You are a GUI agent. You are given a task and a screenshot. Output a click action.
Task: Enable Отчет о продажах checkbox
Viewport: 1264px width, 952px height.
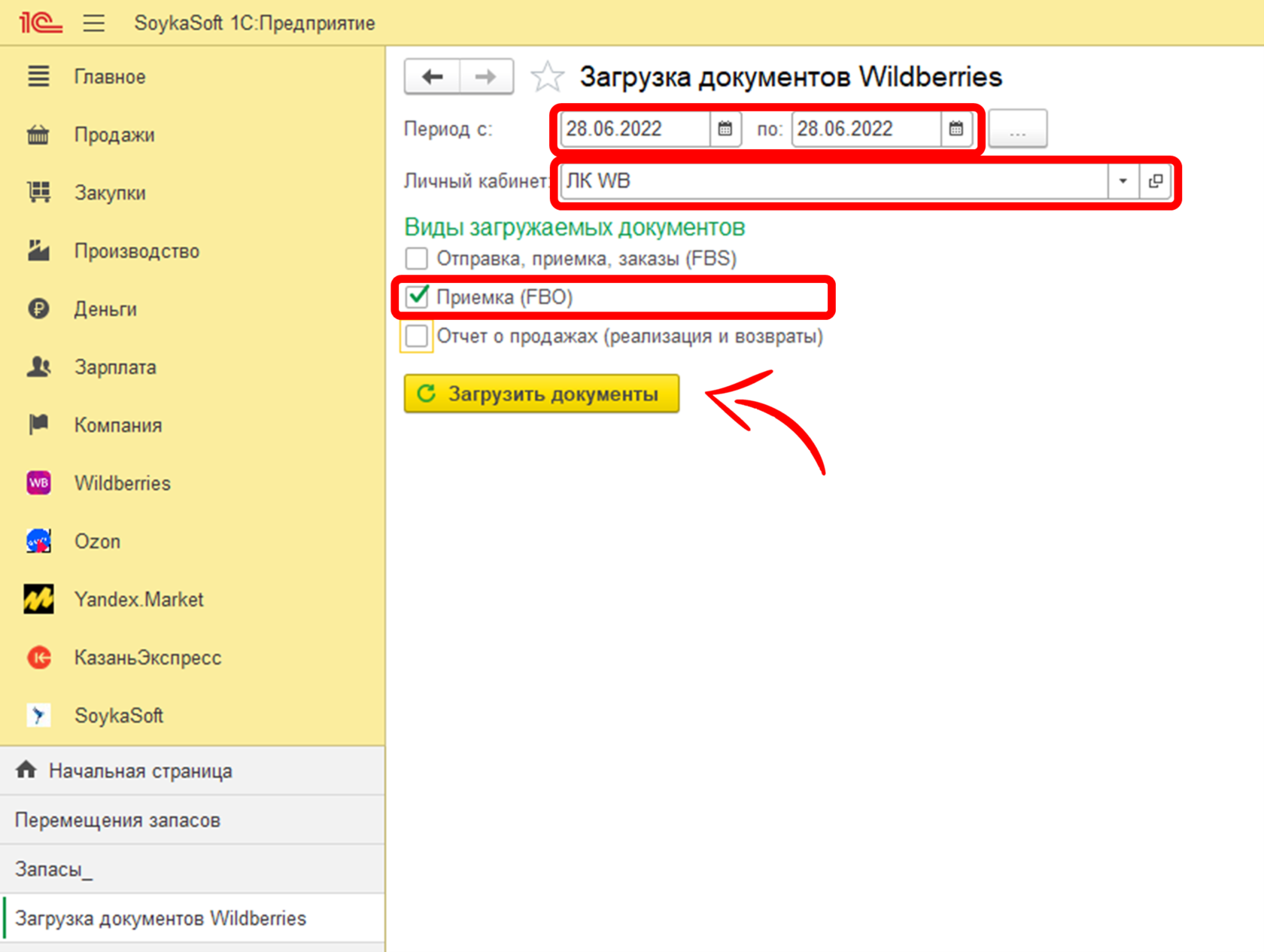[x=417, y=336]
